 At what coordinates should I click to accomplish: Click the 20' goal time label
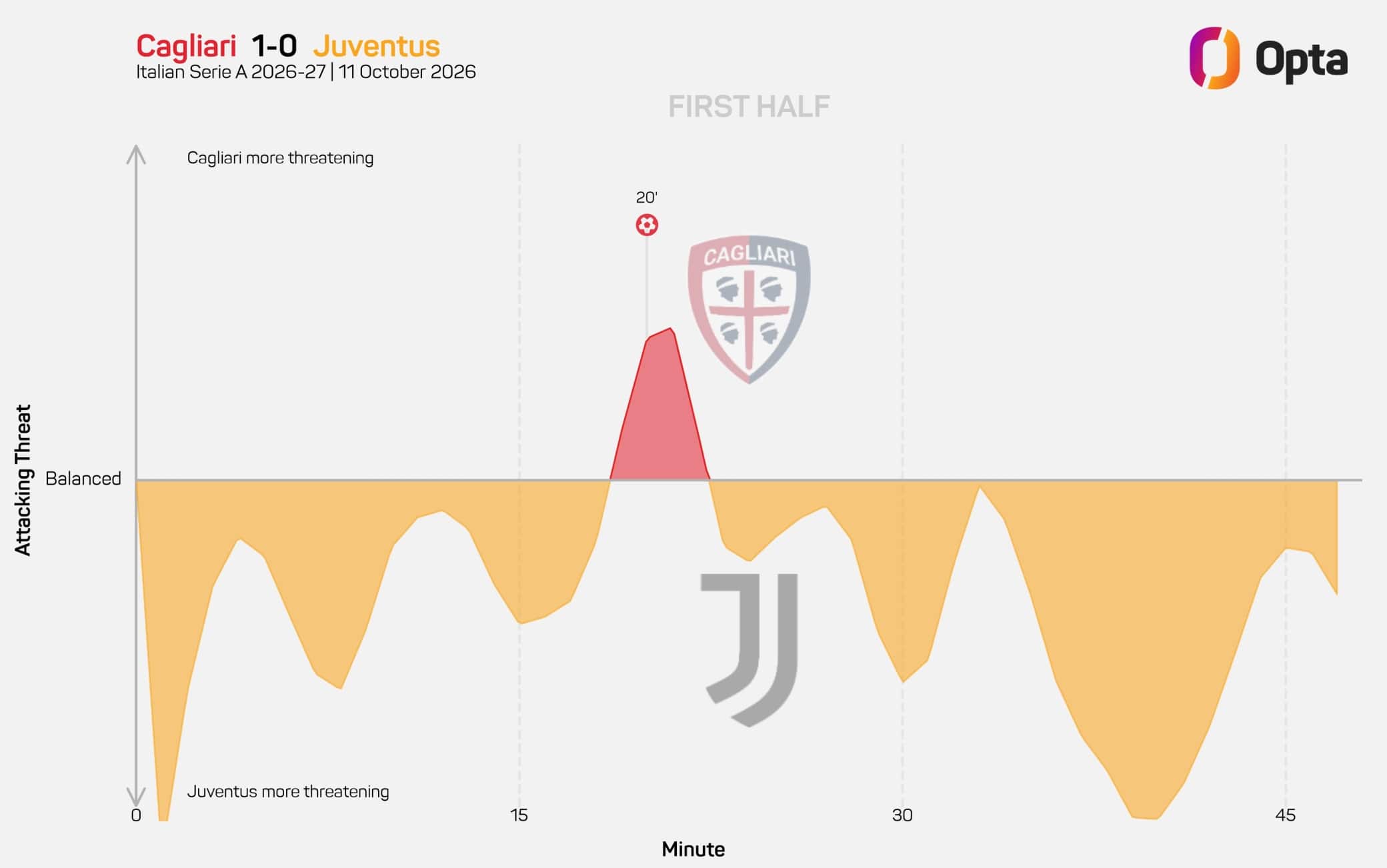646,197
